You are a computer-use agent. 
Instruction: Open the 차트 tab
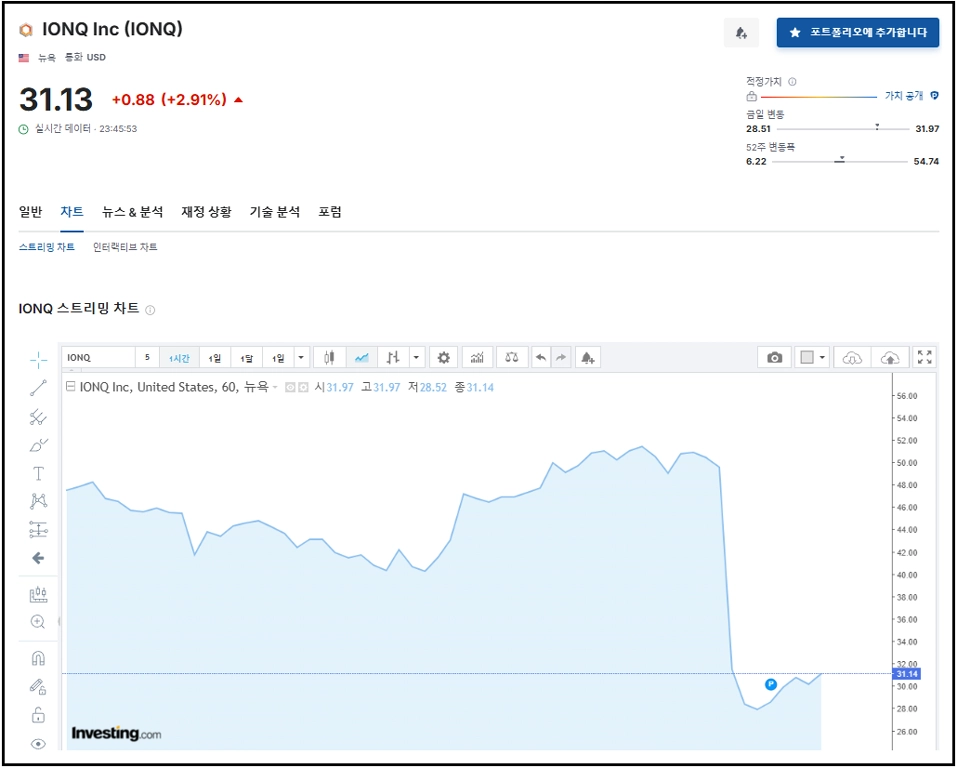click(72, 212)
